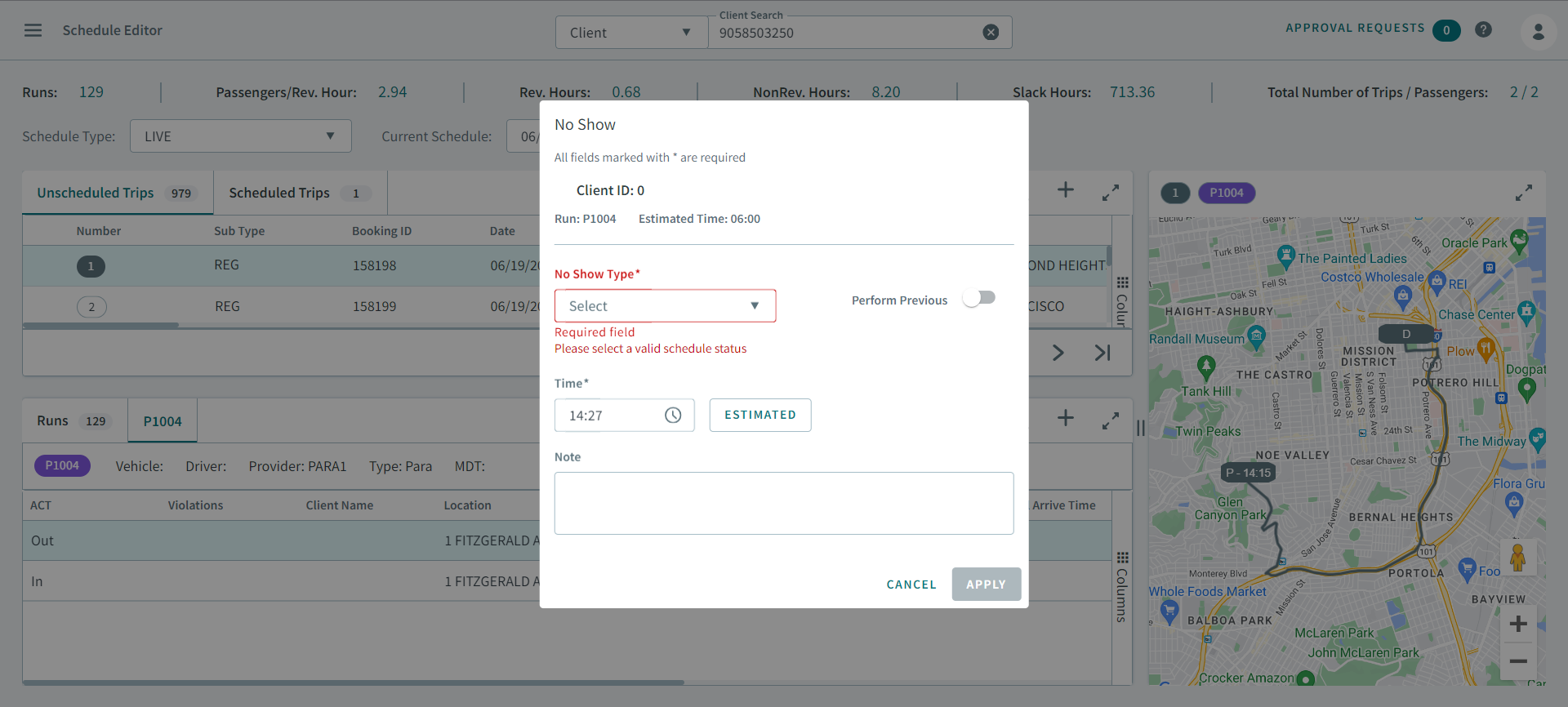
Task: Click the D marker on the map
Action: [1406, 334]
